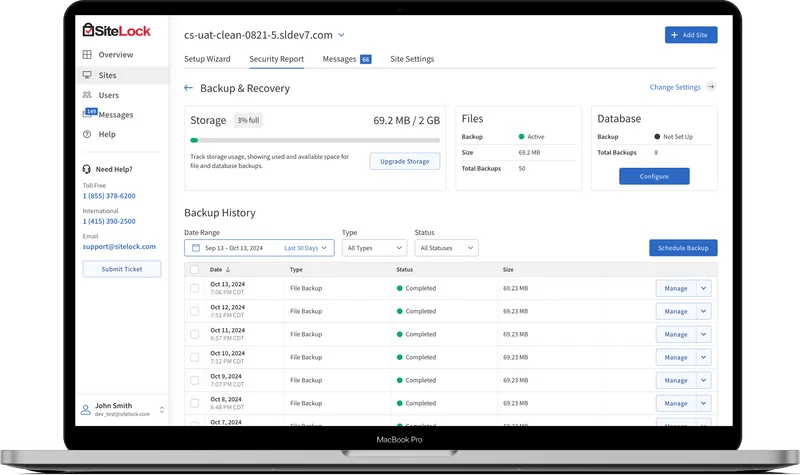Screen dimensions: 800x475
Task: Click support@sitelock.com email link
Action: (119, 246)
